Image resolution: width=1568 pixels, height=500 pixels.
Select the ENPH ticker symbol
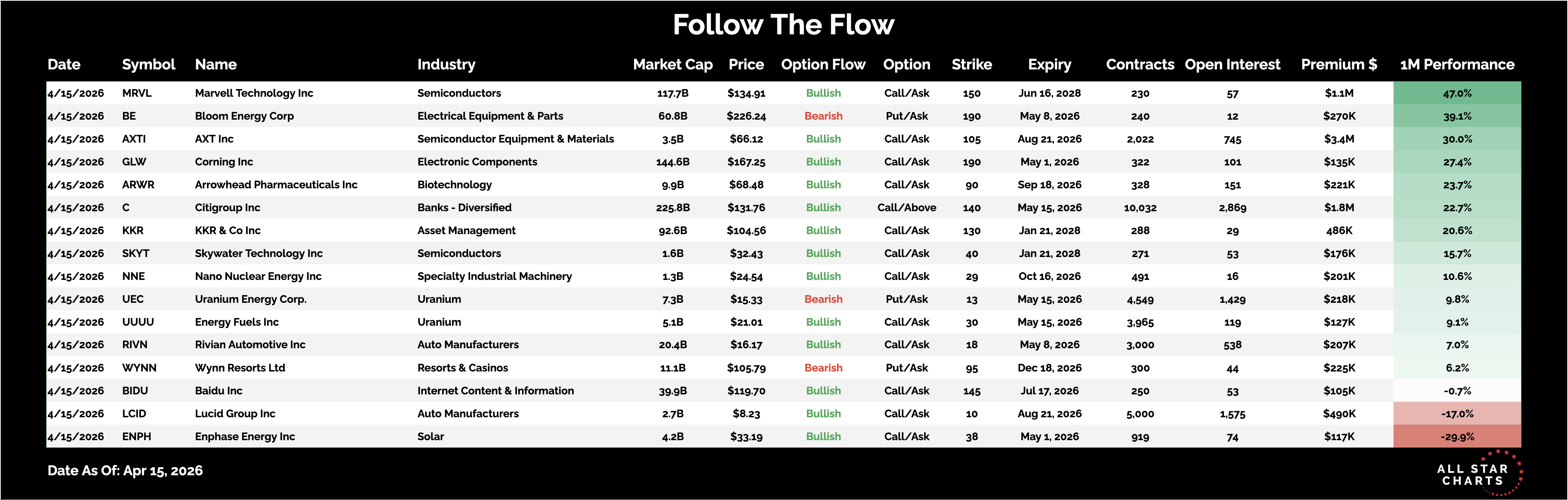pos(136,437)
